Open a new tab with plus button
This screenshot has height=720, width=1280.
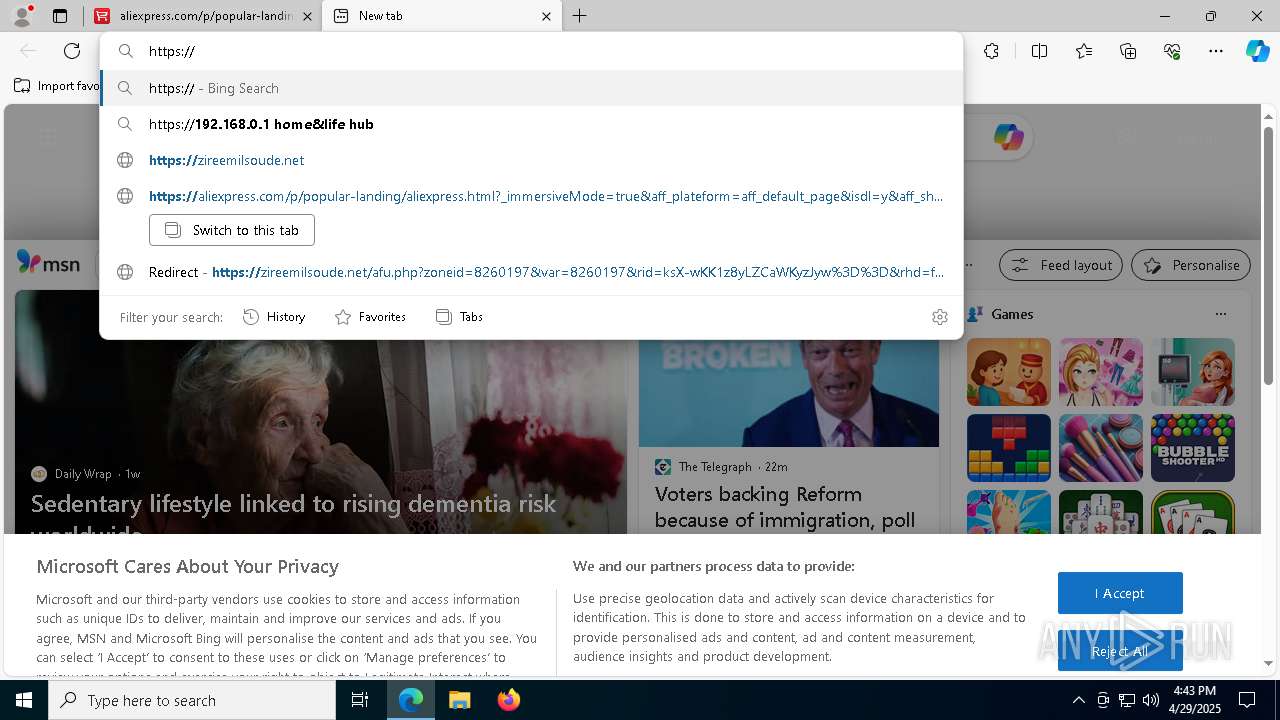click(x=580, y=16)
